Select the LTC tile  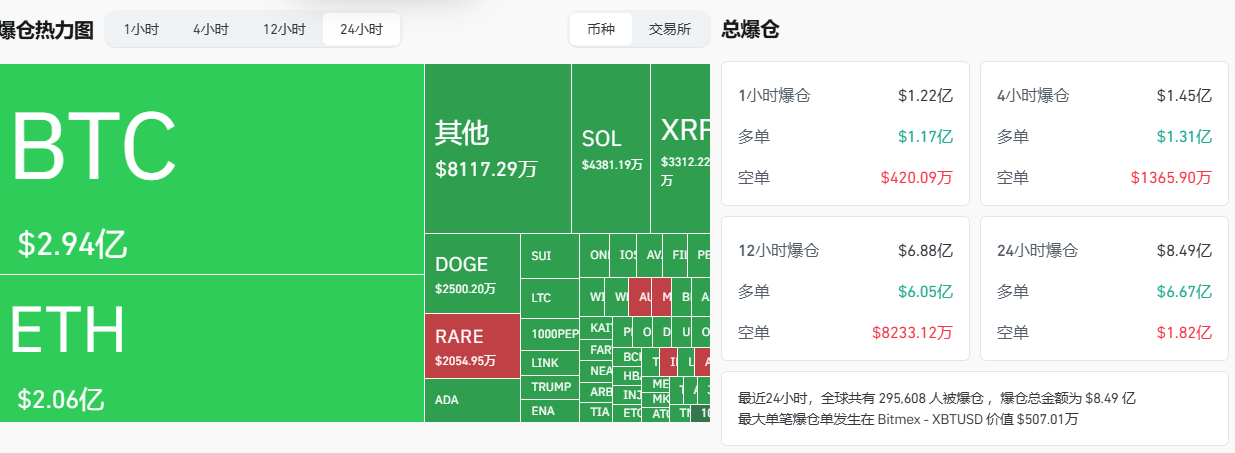coord(549,298)
